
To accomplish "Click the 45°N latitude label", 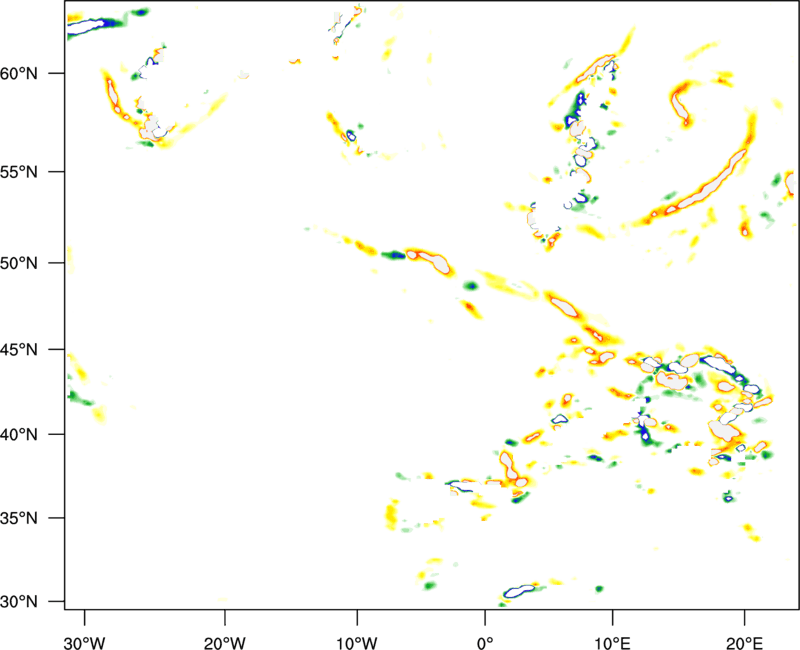I will tap(19, 350).
